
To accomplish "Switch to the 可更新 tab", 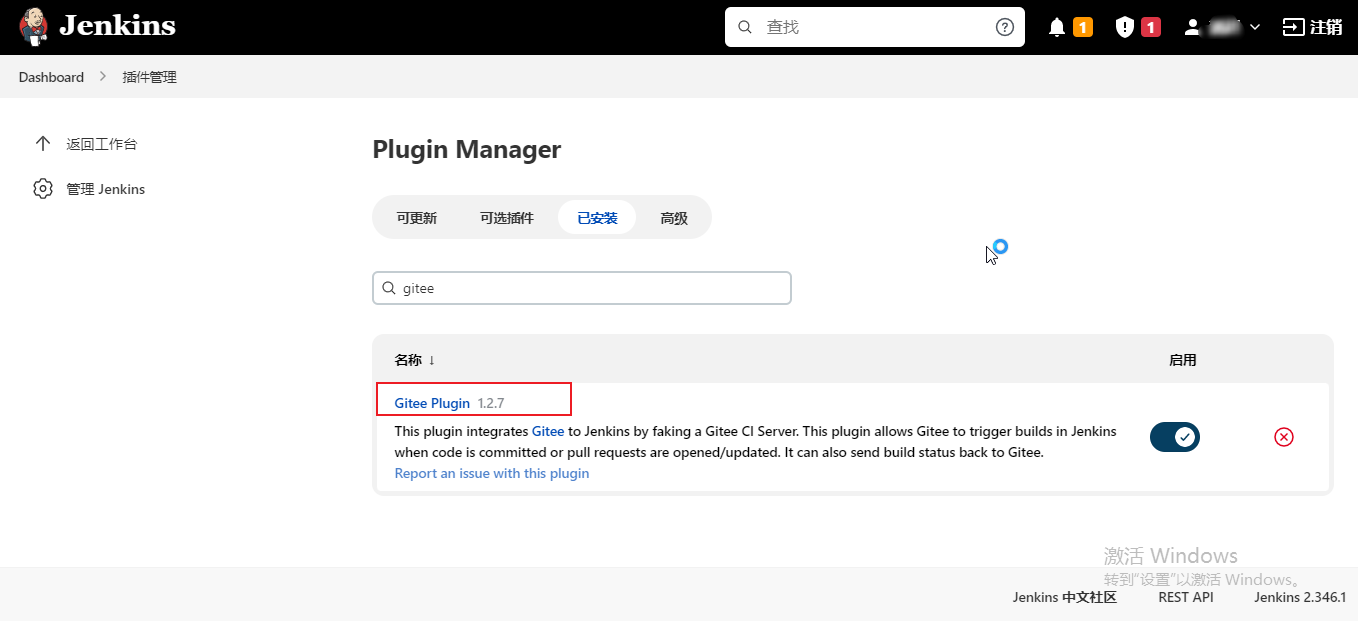I will point(418,217).
